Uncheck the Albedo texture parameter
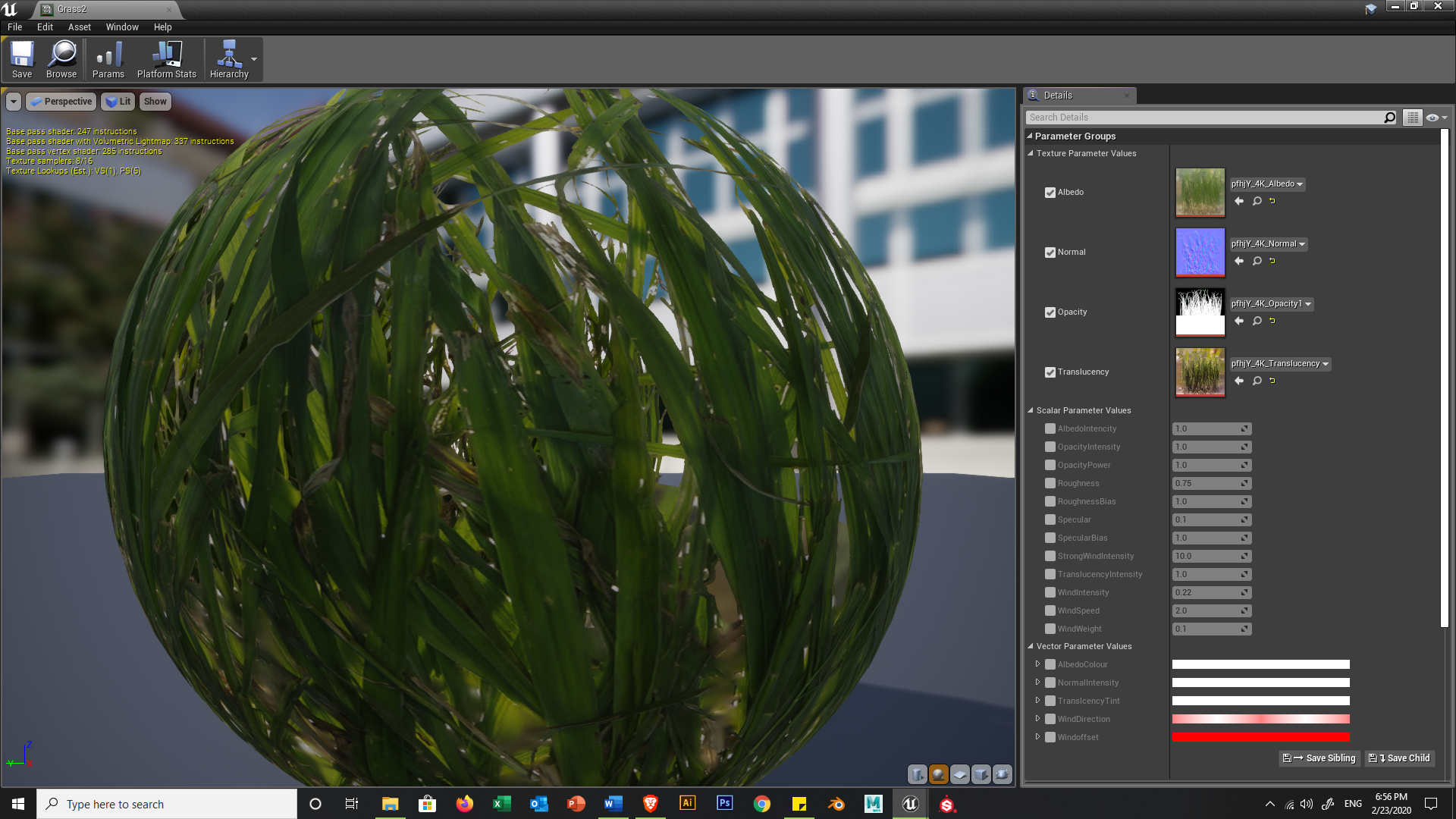The height and width of the screenshot is (819, 1456). point(1050,193)
